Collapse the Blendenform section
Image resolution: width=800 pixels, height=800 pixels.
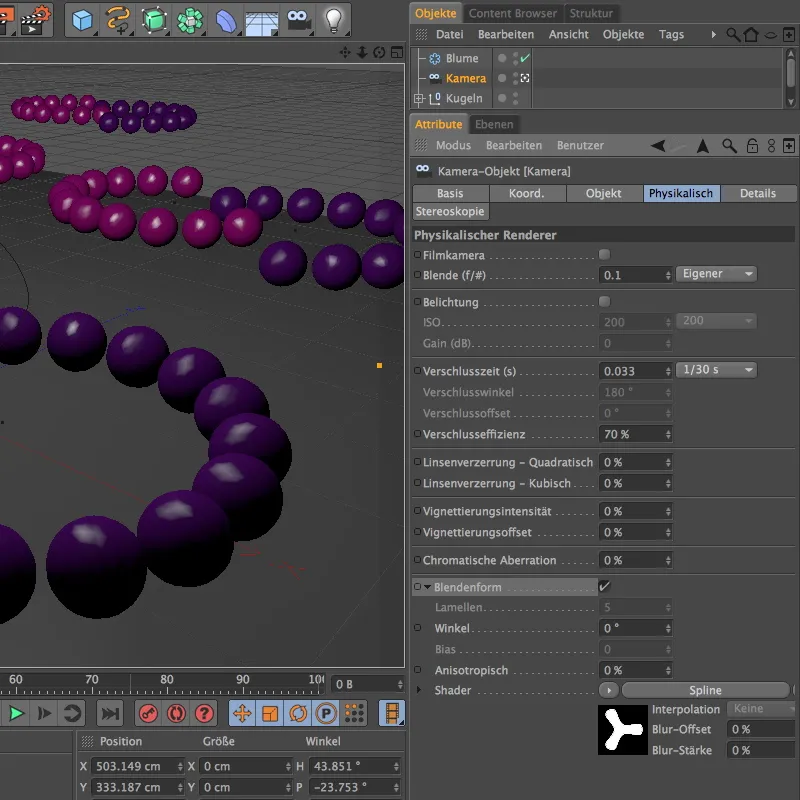[428, 587]
